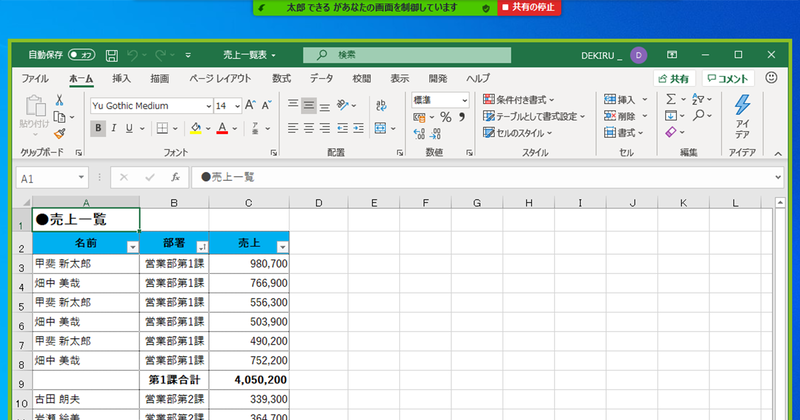
Task: Click the Redo arrow icon
Action: click(x=160, y=55)
